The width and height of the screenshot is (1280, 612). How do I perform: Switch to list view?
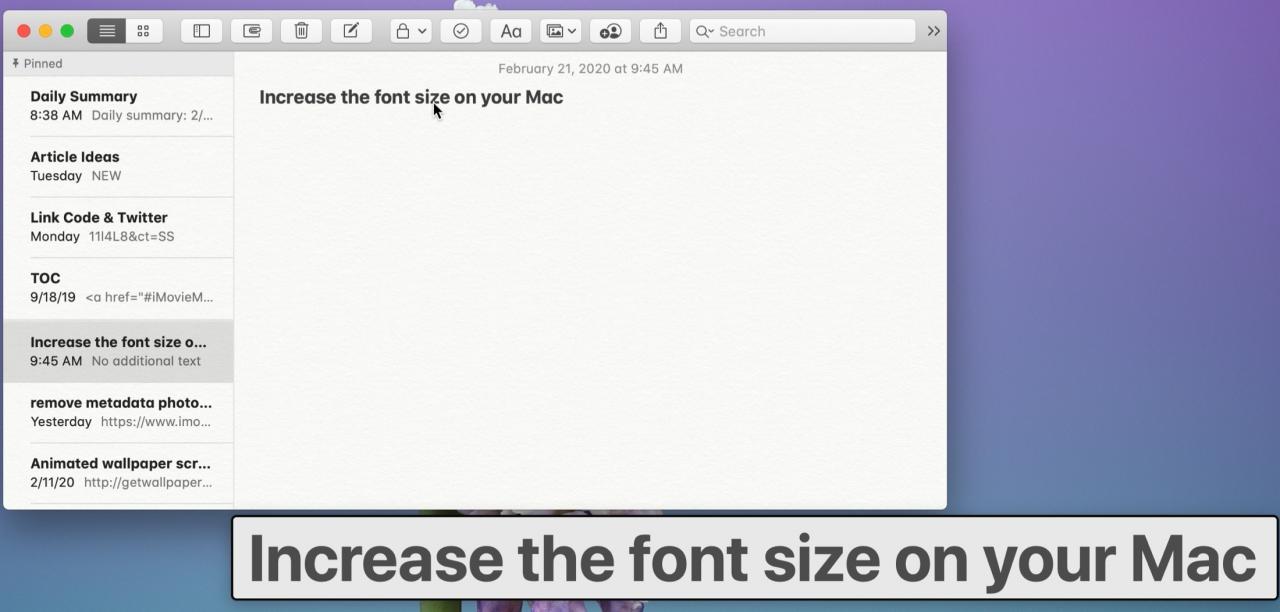pos(107,31)
